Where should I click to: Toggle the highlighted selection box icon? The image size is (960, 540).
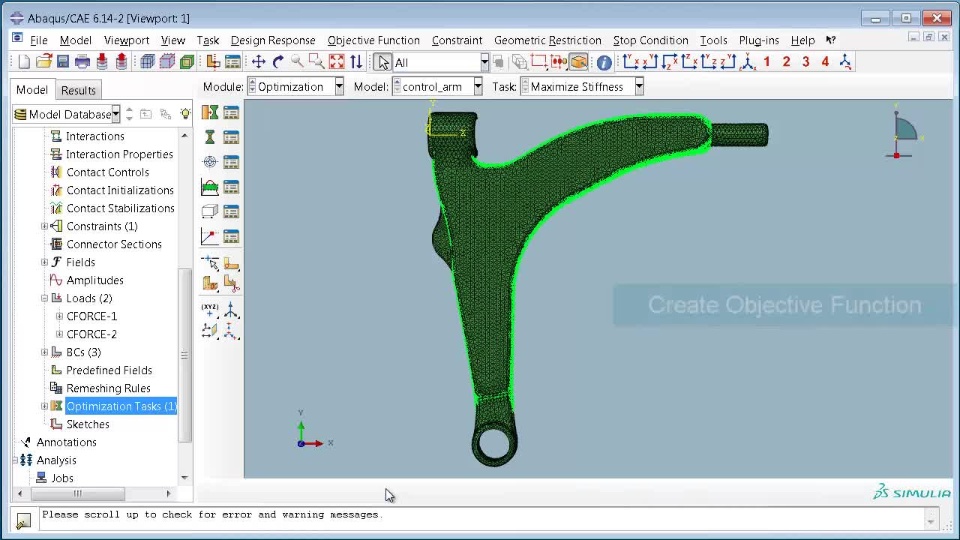579,62
